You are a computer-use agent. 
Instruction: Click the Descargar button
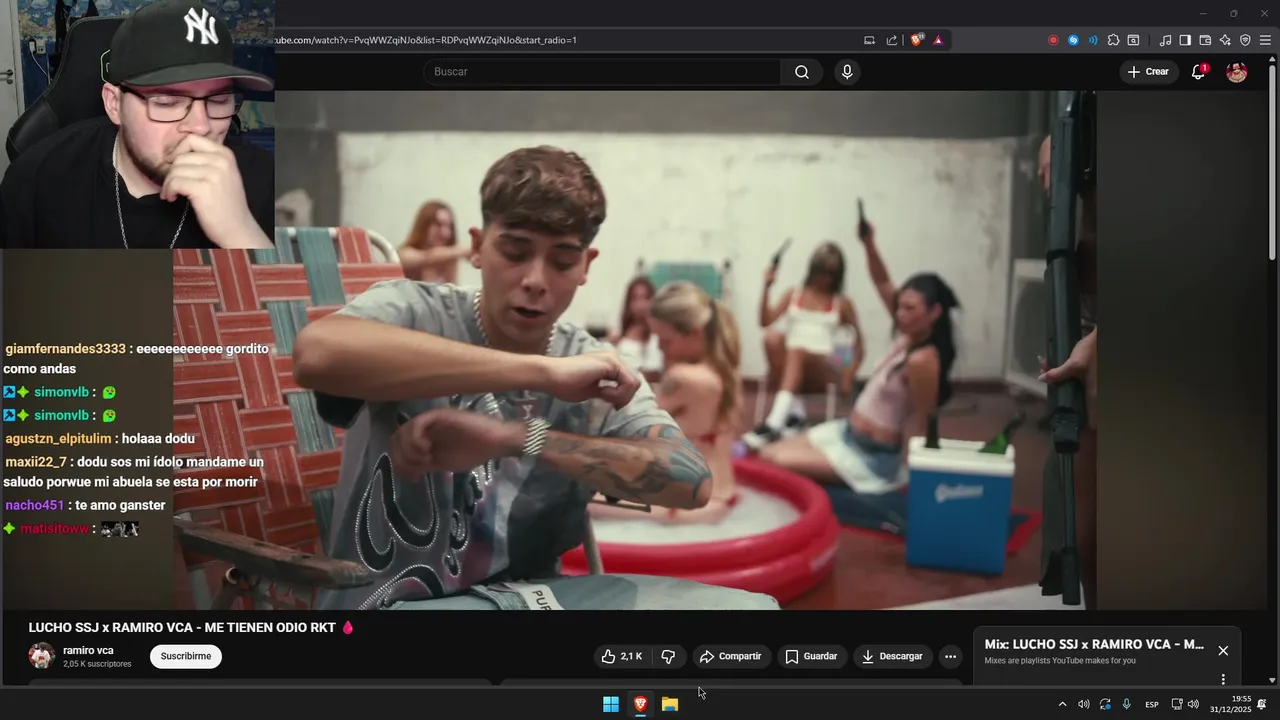coord(892,656)
